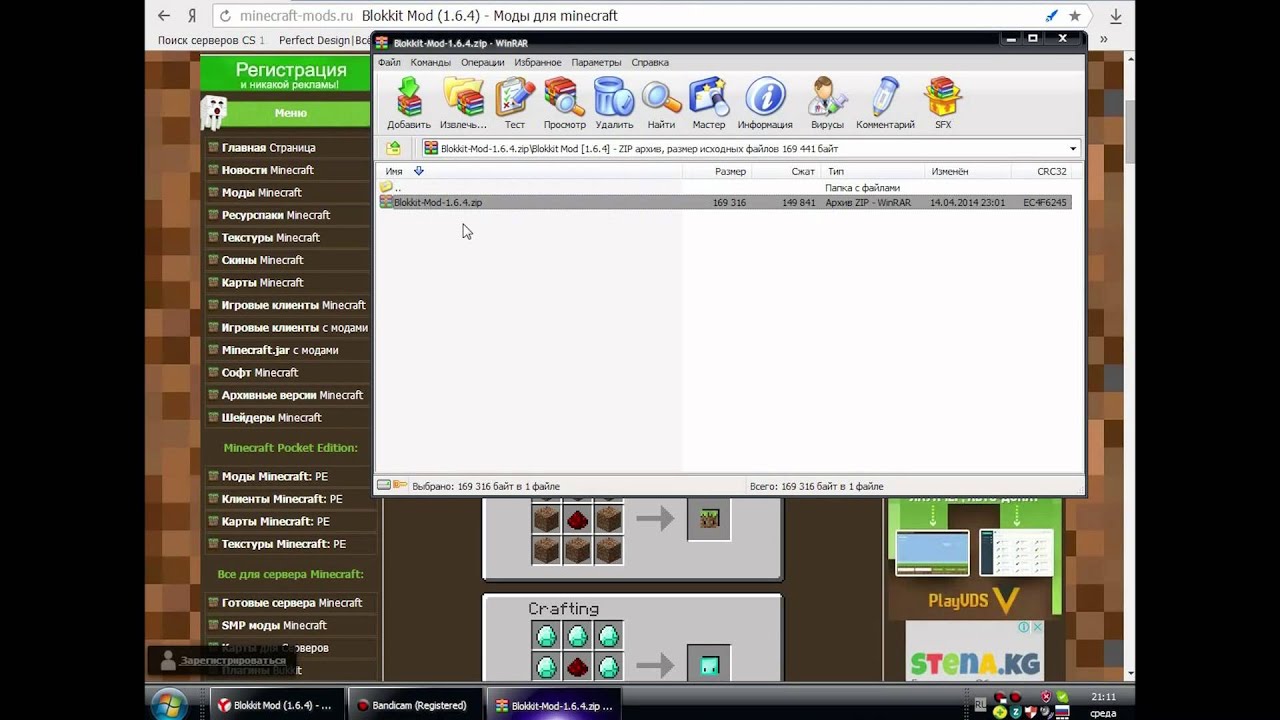Open Игровые клиенты Minecraft link

click(293, 305)
